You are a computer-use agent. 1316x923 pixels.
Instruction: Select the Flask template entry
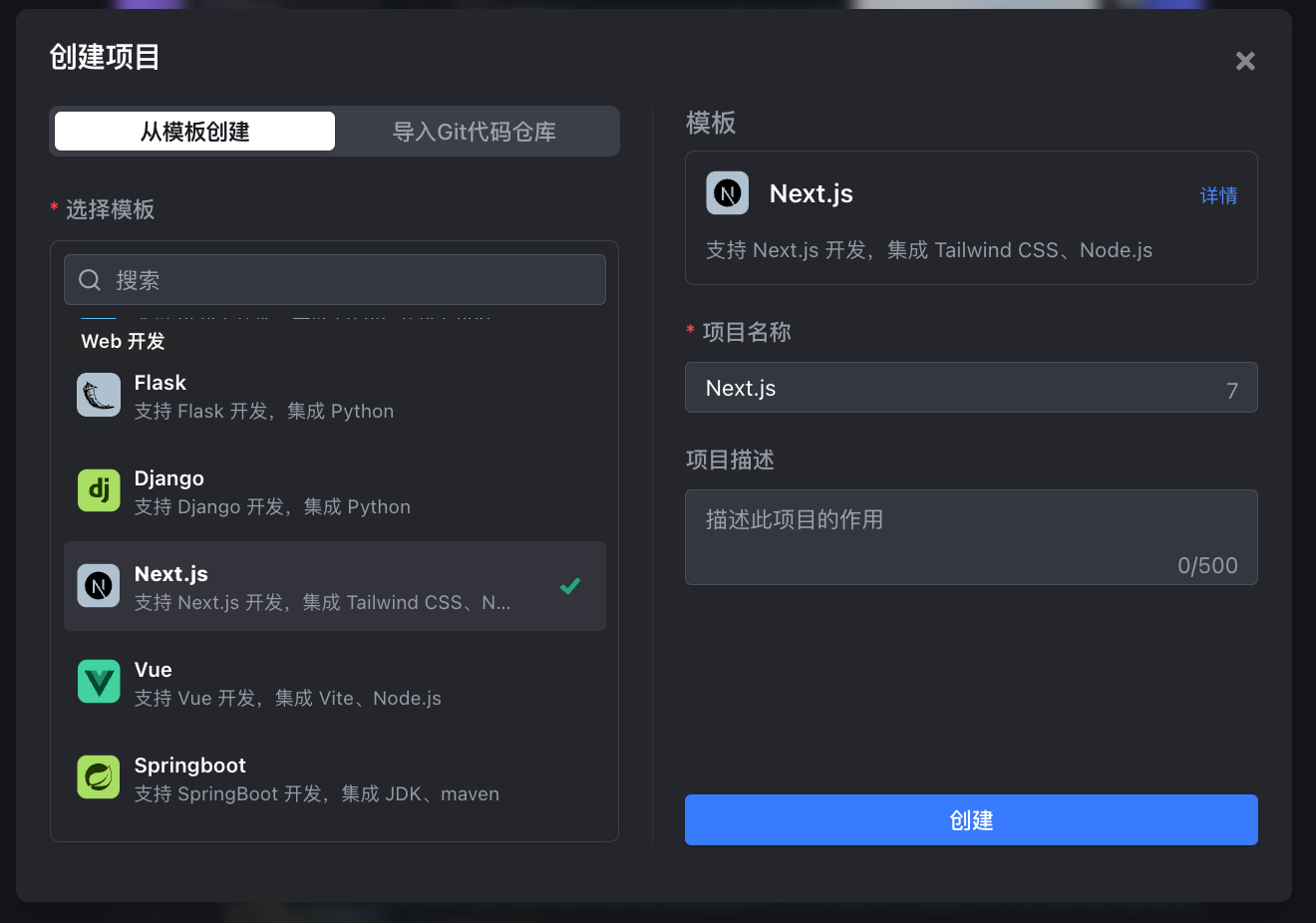[x=299, y=394]
